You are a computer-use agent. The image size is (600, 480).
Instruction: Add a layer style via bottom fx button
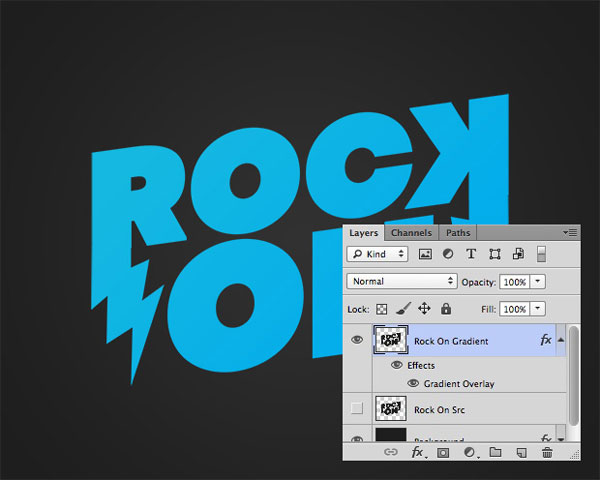click(x=417, y=452)
